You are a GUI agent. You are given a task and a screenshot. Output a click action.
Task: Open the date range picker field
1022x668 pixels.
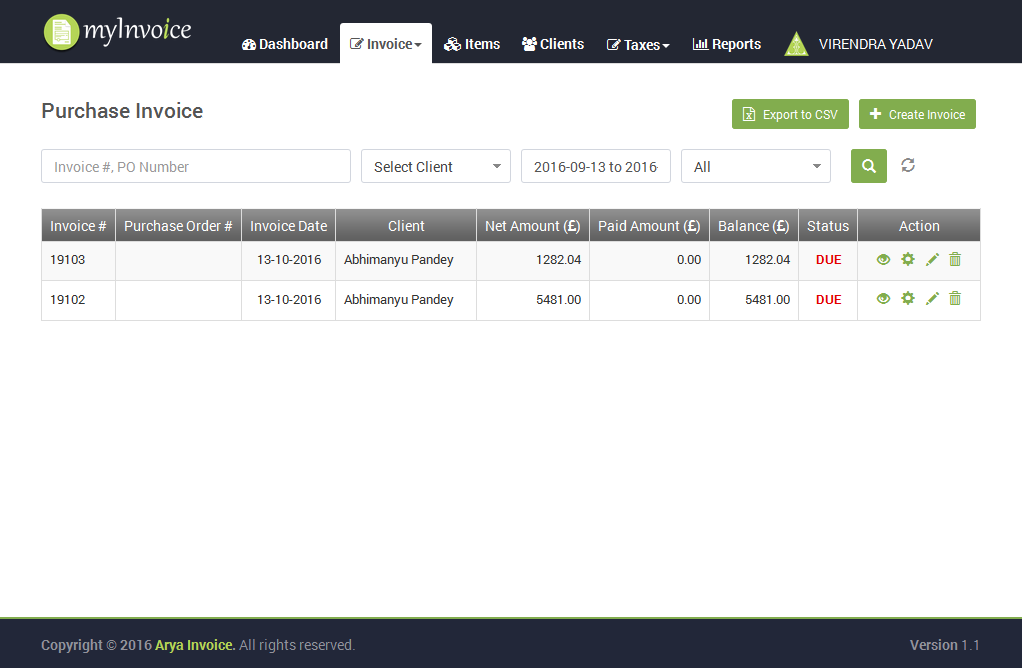click(x=596, y=167)
